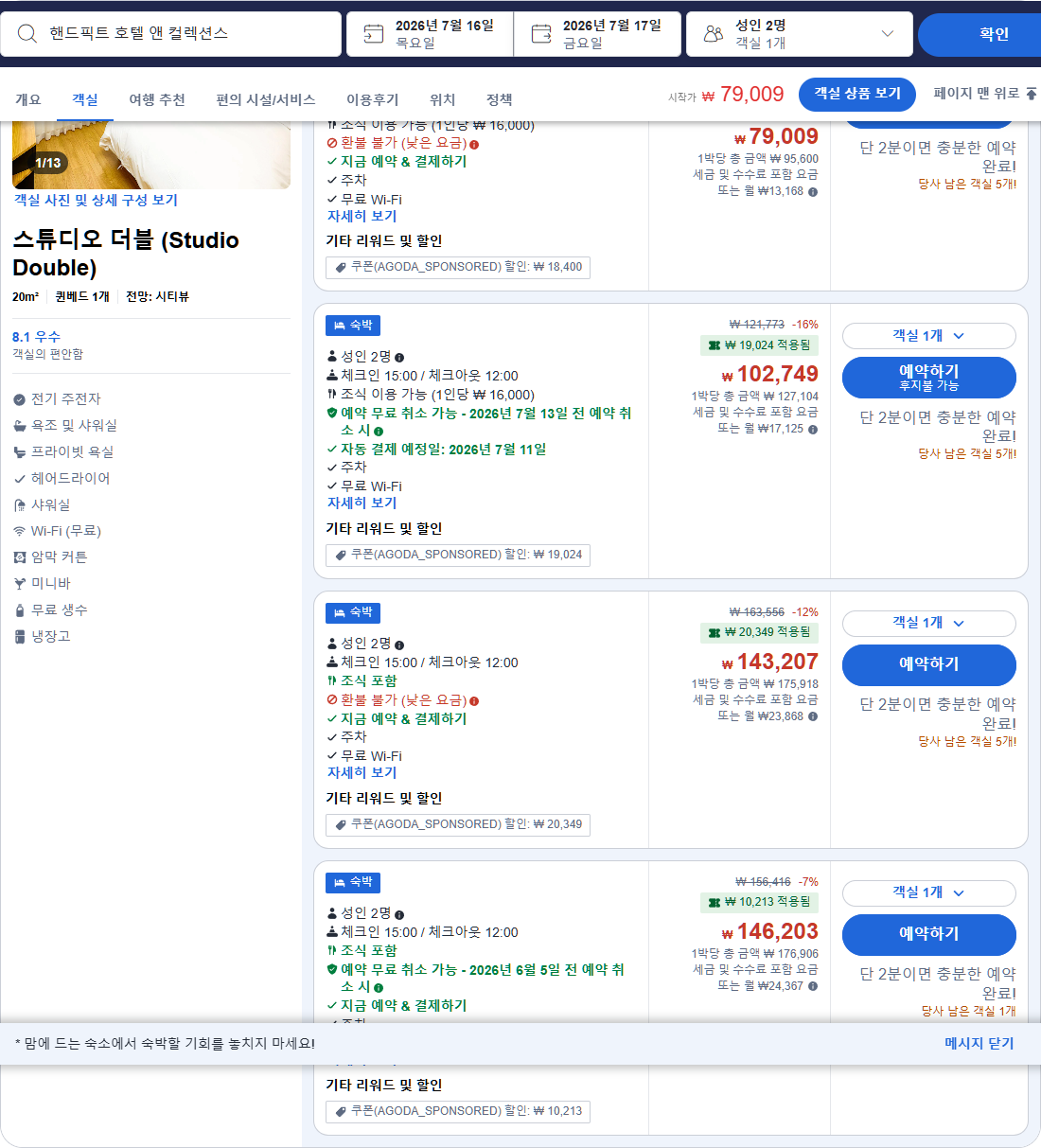Image resolution: width=1041 pixels, height=1148 pixels.
Task: Open 객실 사진 및 상세 구성 보기 link
Action: pyautogui.click(x=96, y=200)
